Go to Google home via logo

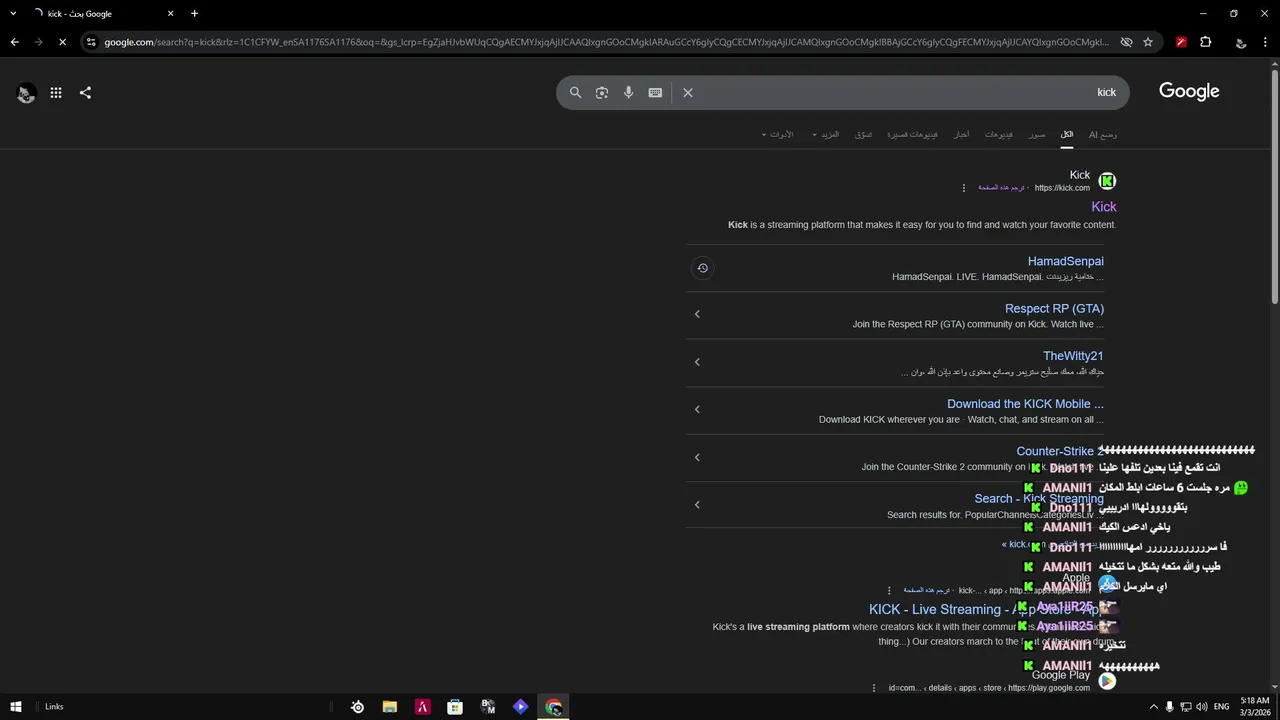tap(1189, 91)
